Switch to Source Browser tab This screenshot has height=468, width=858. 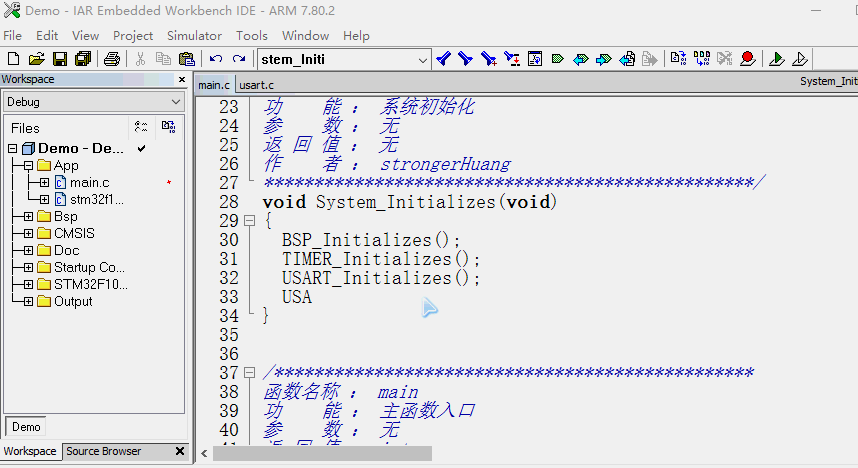pos(103,451)
